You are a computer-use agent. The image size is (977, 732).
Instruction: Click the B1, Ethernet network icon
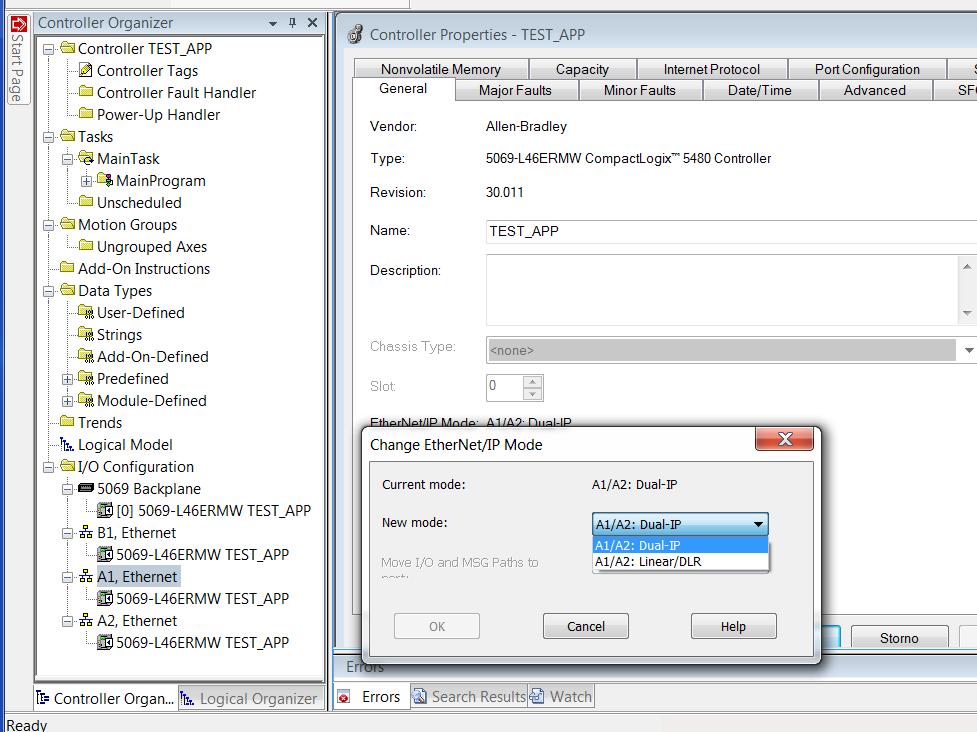tap(86, 533)
